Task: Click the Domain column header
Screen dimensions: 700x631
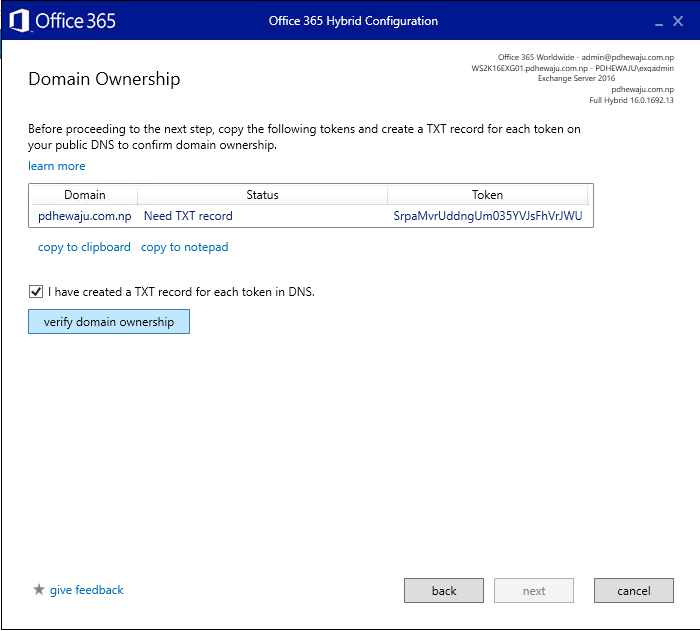Action: click(x=85, y=195)
